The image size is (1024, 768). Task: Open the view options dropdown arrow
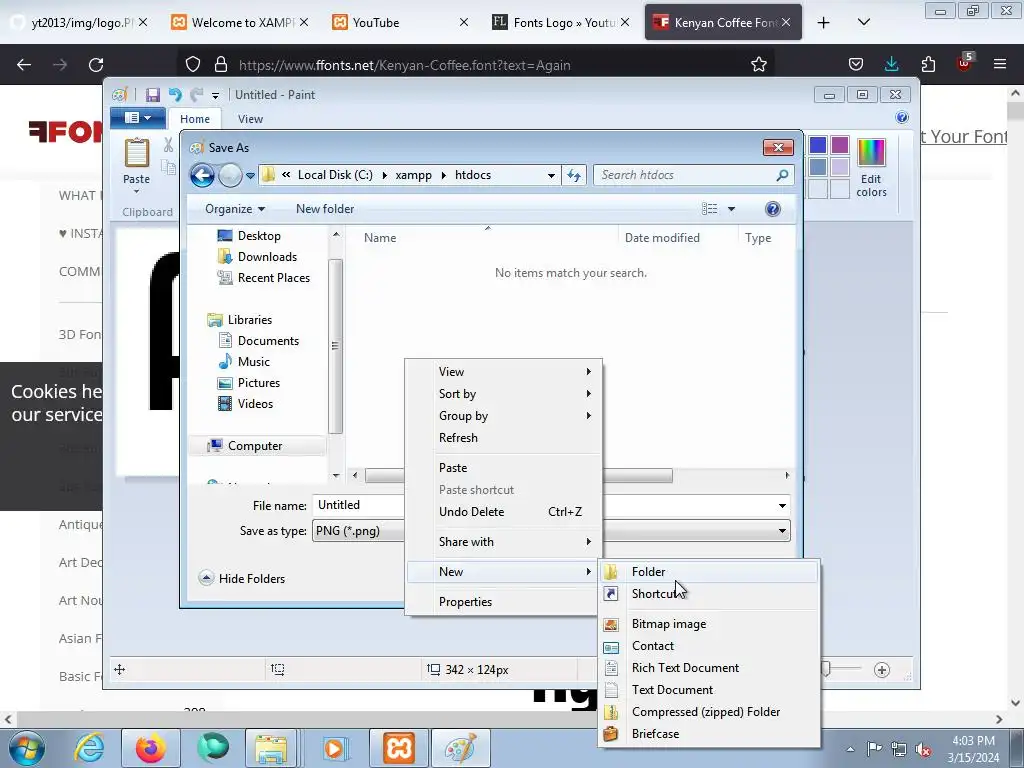731,209
